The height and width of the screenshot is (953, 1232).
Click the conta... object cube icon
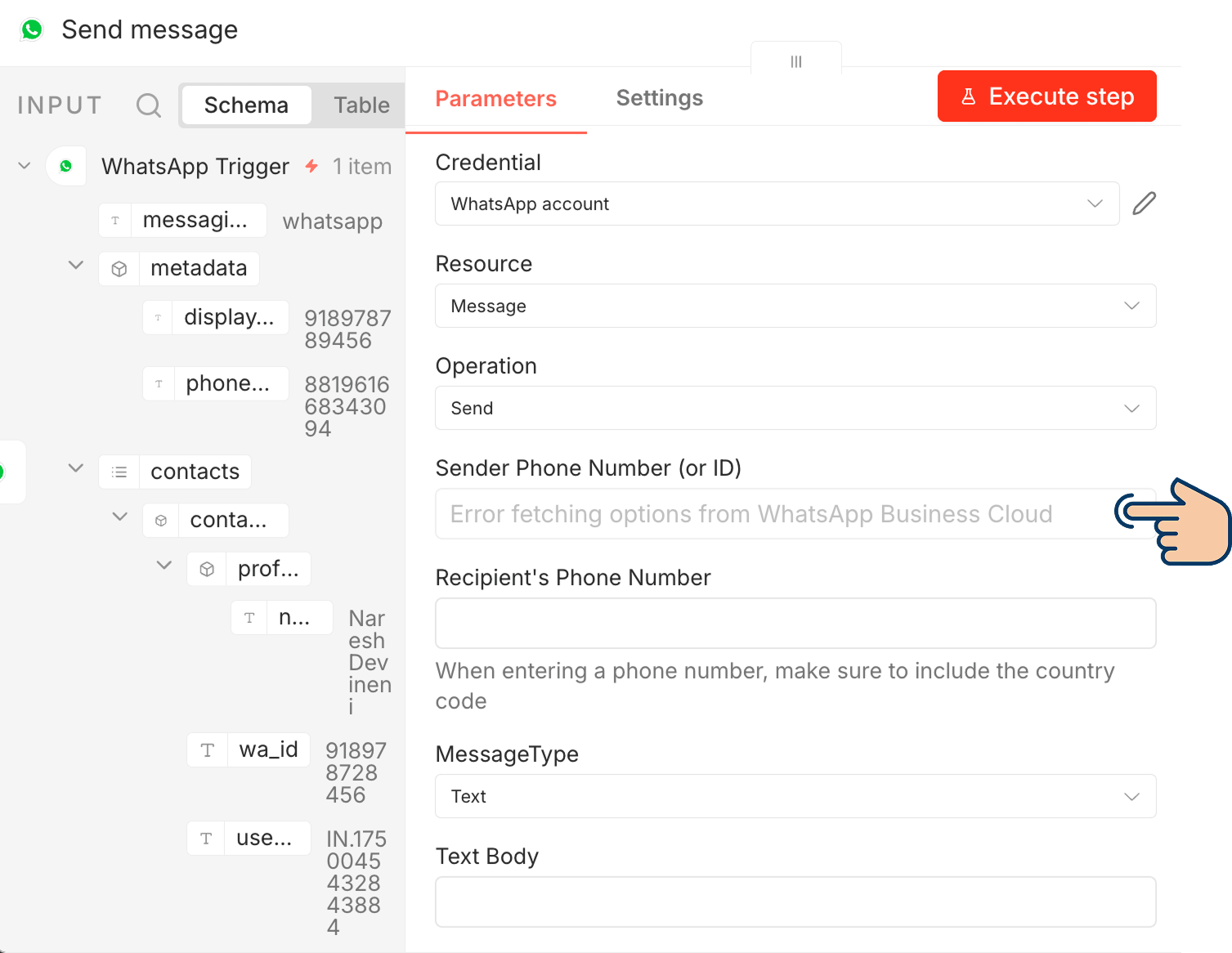(x=161, y=521)
